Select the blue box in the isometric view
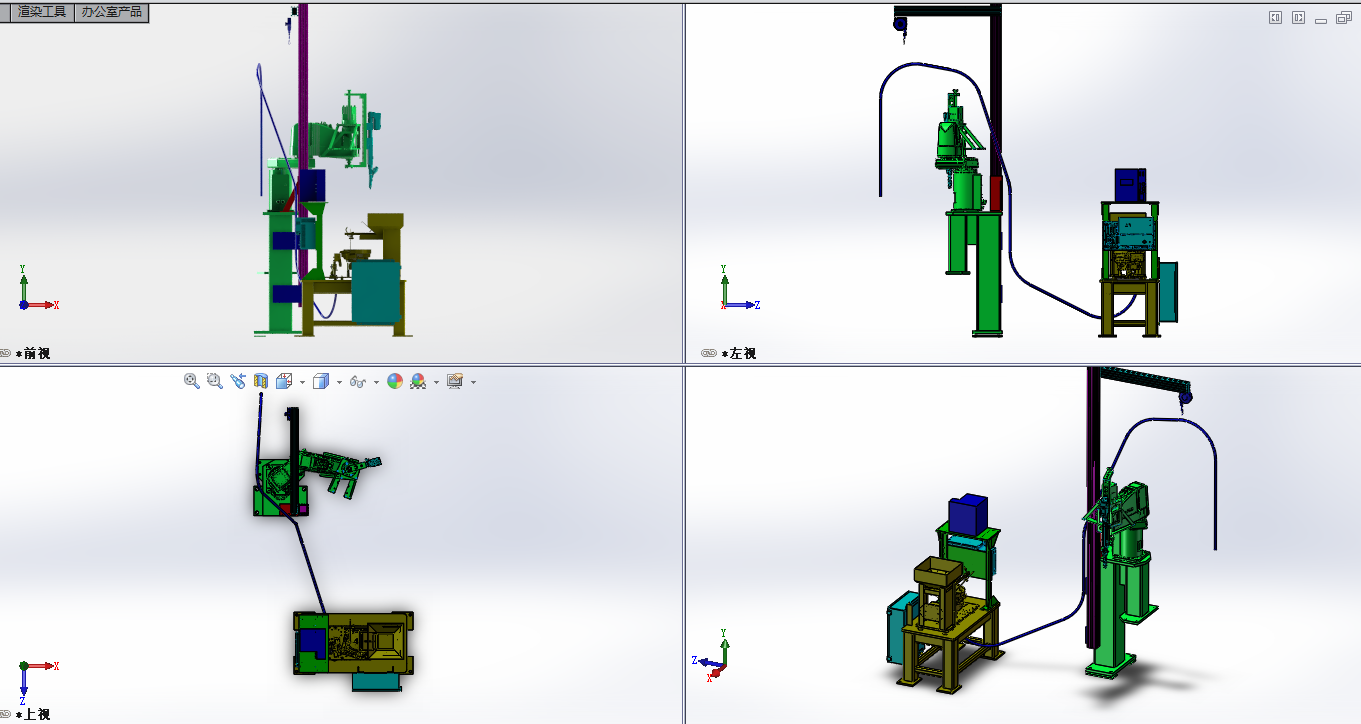This screenshot has width=1361, height=724. [966, 513]
